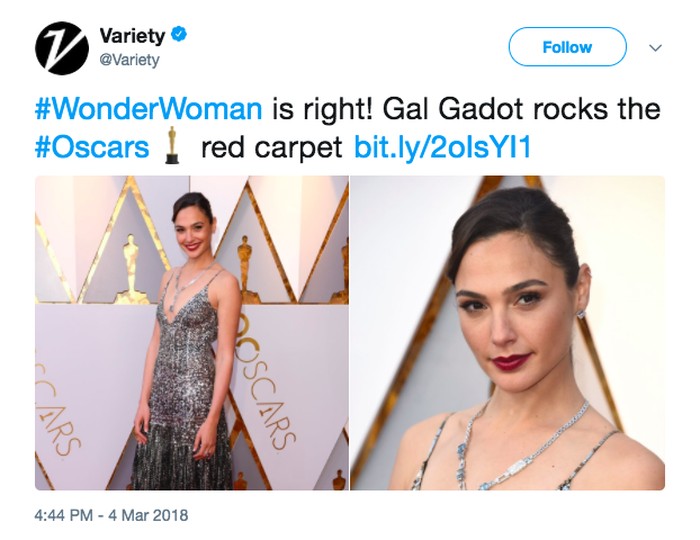Click the @Variety handle
This screenshot has width=700, height=540.
(128, 60)
